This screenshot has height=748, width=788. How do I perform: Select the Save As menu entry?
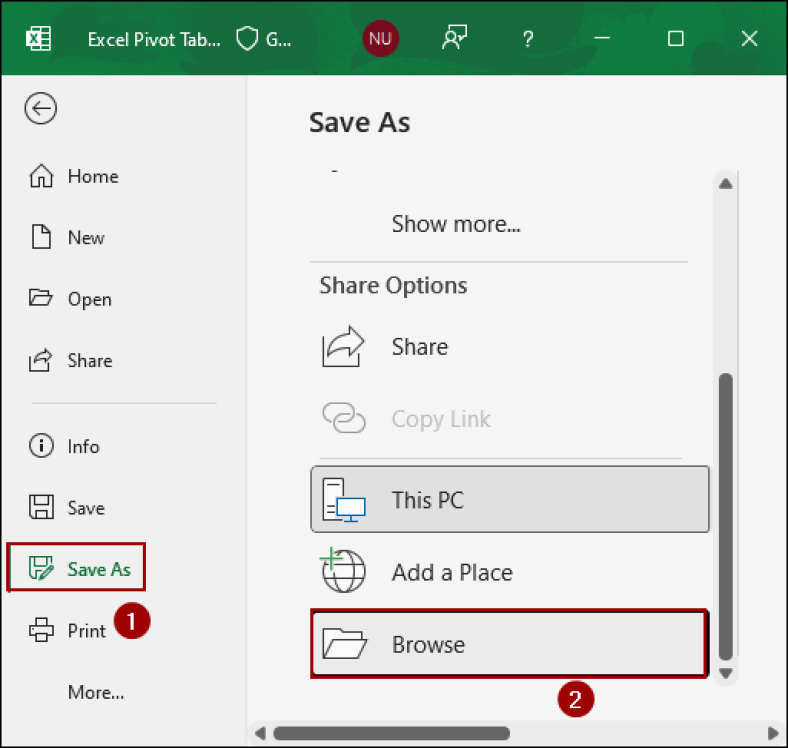pyautogui.click(x=76, y=567)
